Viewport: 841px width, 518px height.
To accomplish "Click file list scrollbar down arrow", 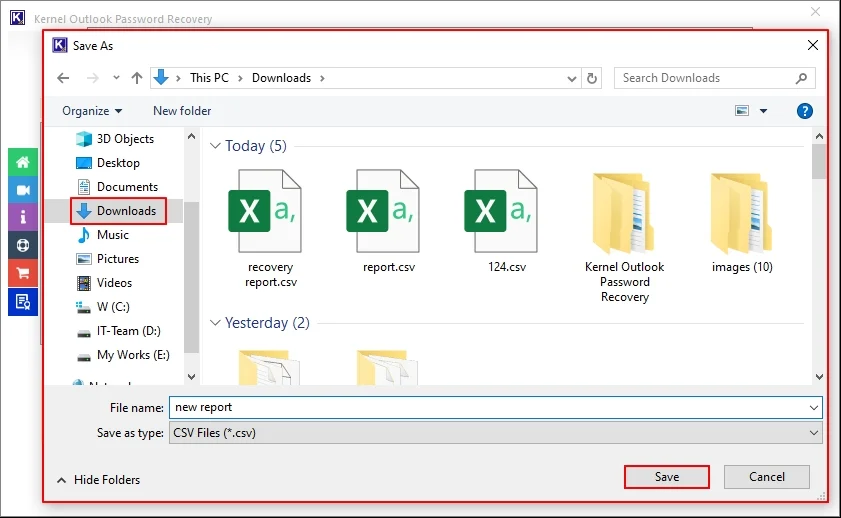I will pos(819,377).
